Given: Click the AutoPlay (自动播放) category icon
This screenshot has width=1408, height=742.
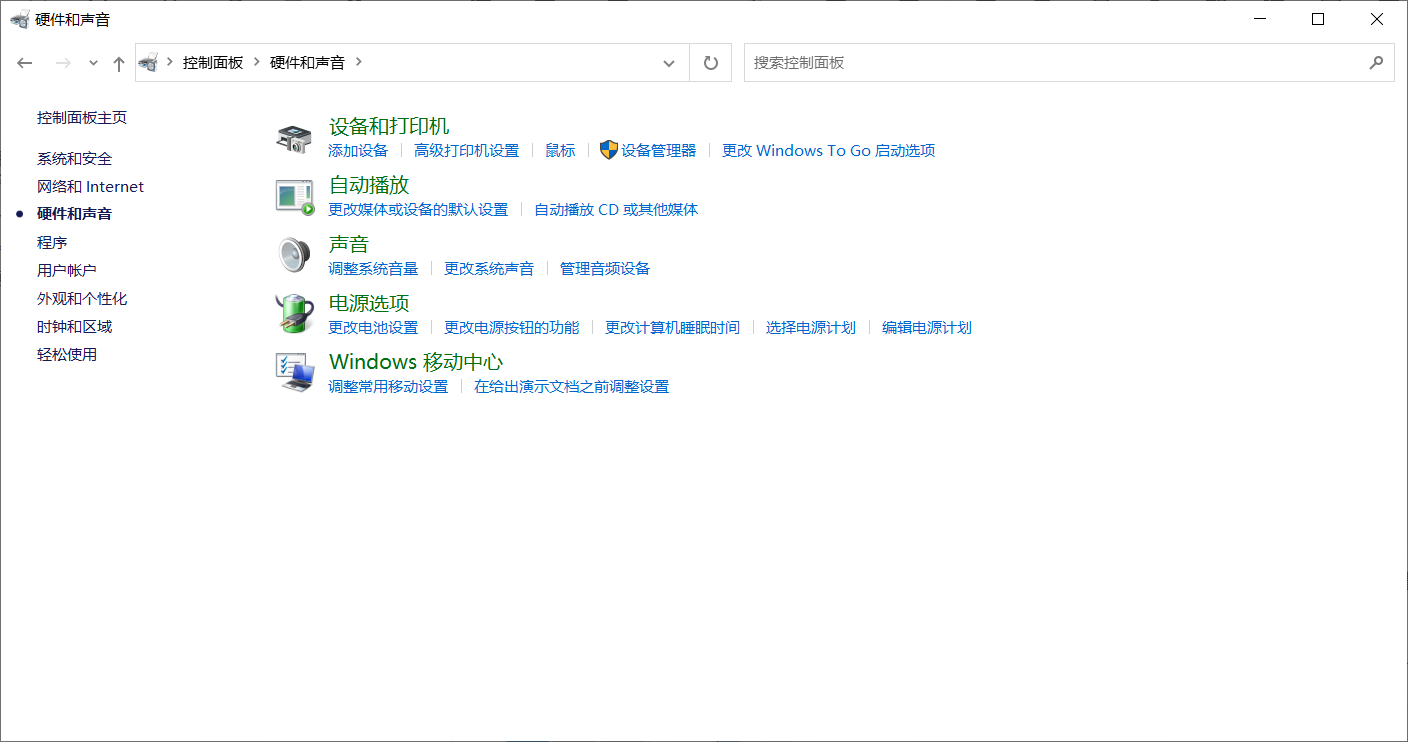Looking at the screenshot, I should pyautogui.click(x=295, y=197).
